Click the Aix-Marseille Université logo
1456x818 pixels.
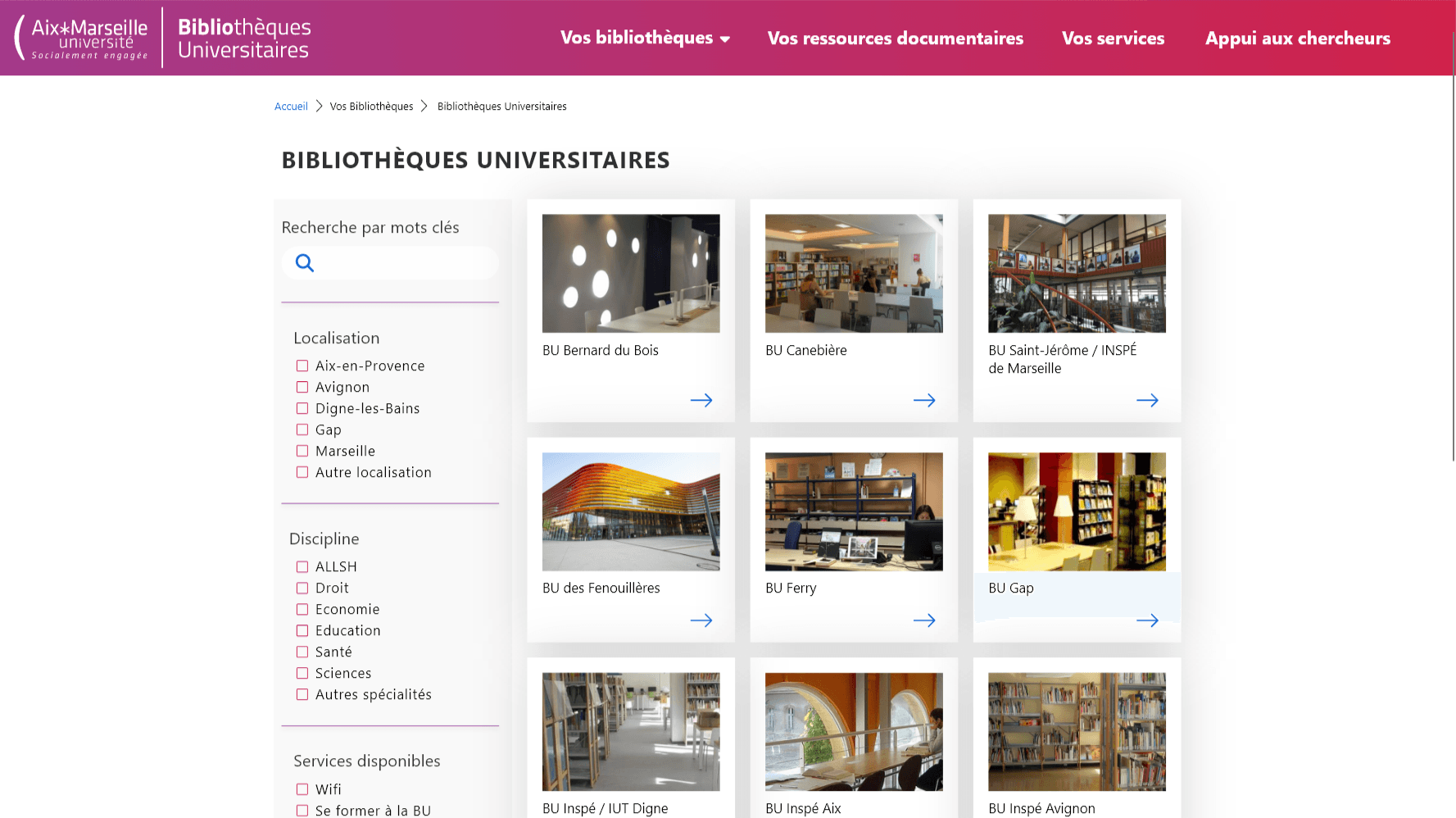tap(82, 38)
